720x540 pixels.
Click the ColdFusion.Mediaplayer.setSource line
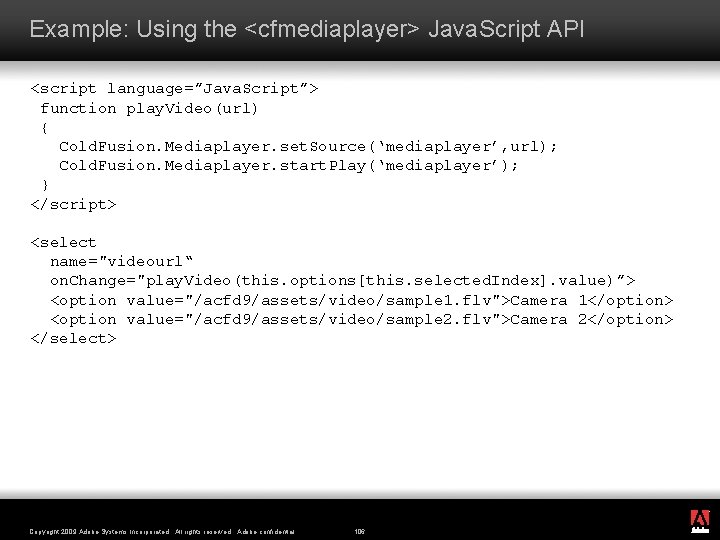click(x=308, y=146)
